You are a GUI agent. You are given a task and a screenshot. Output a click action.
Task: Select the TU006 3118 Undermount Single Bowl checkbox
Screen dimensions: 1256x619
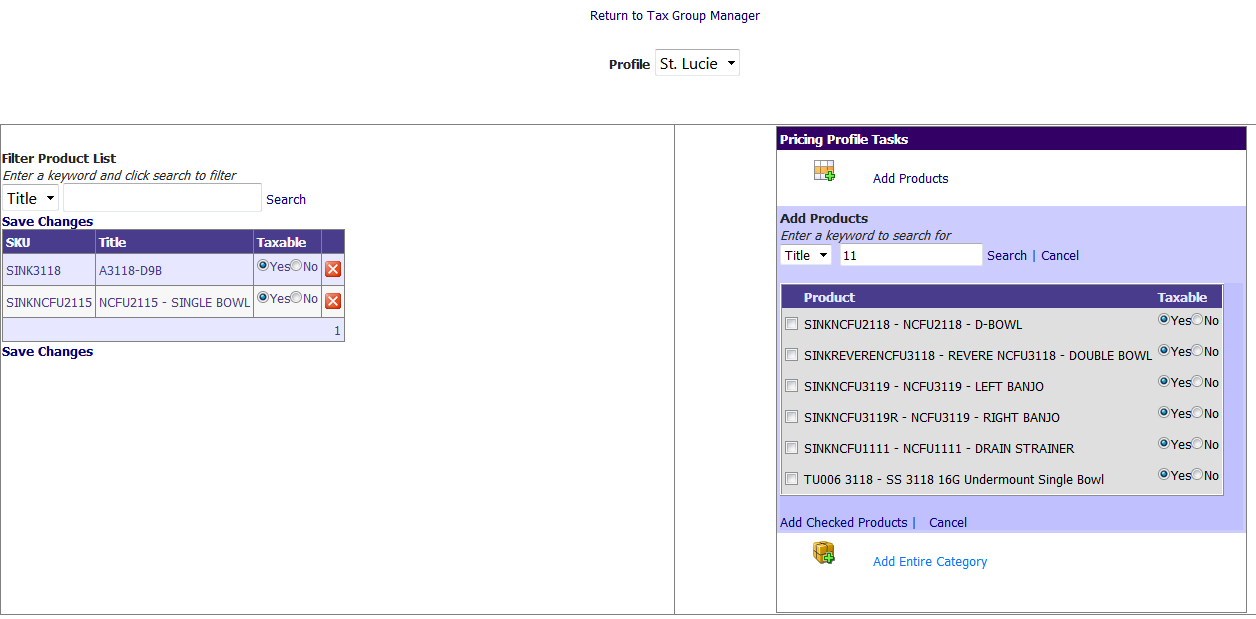[792, 479]
